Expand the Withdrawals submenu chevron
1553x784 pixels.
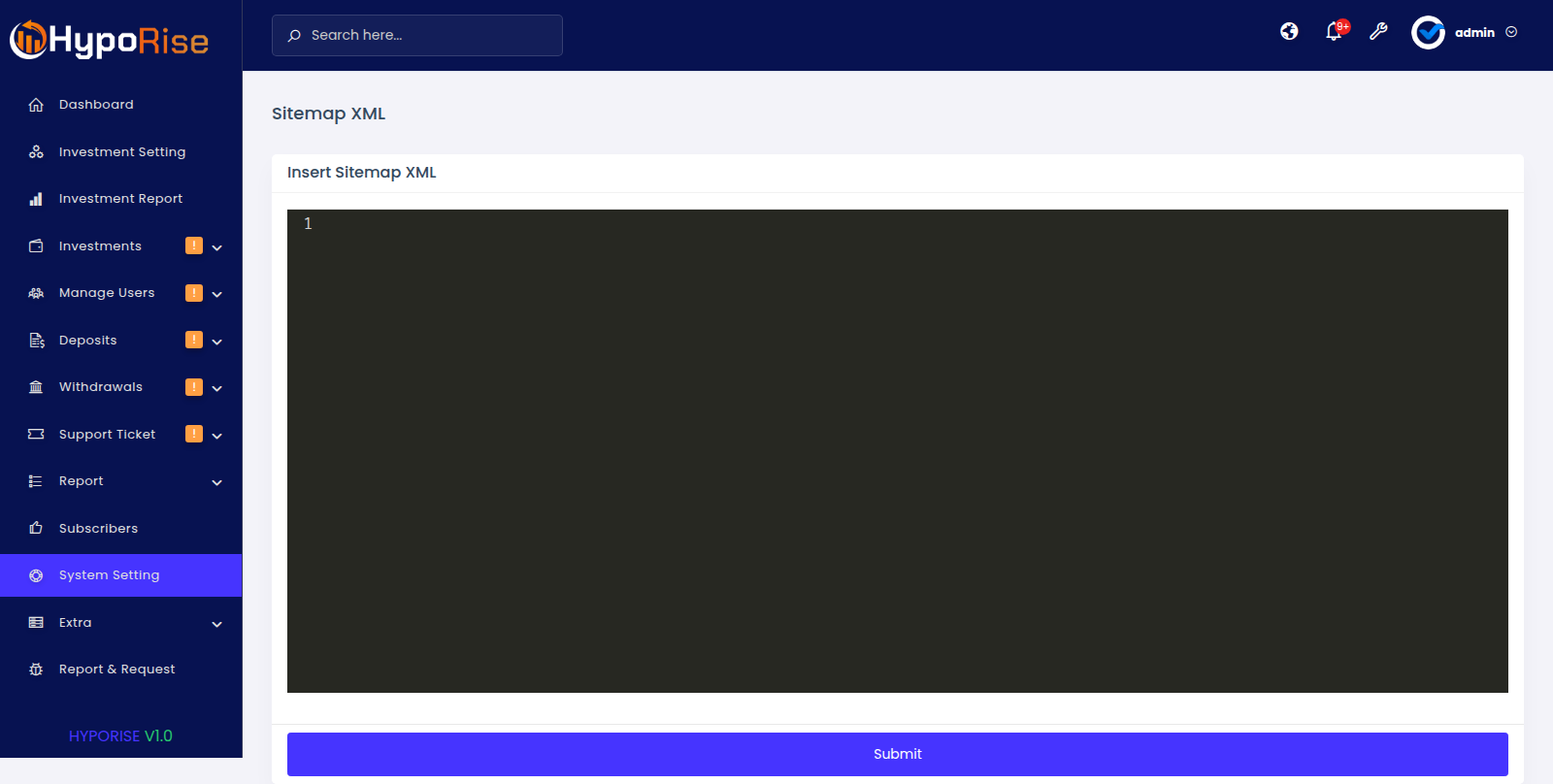coord(217,388)
